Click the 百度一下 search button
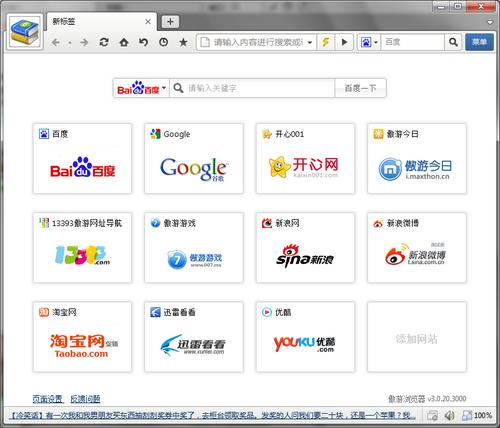The height and width of the screenshot is (428, 500). (360, 88)
